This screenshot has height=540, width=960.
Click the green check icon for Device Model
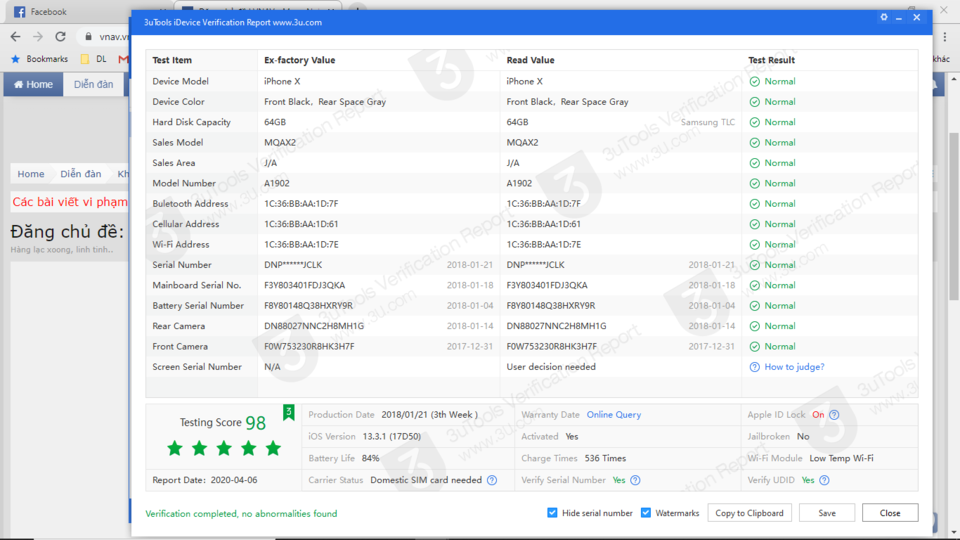pos(754,81)
